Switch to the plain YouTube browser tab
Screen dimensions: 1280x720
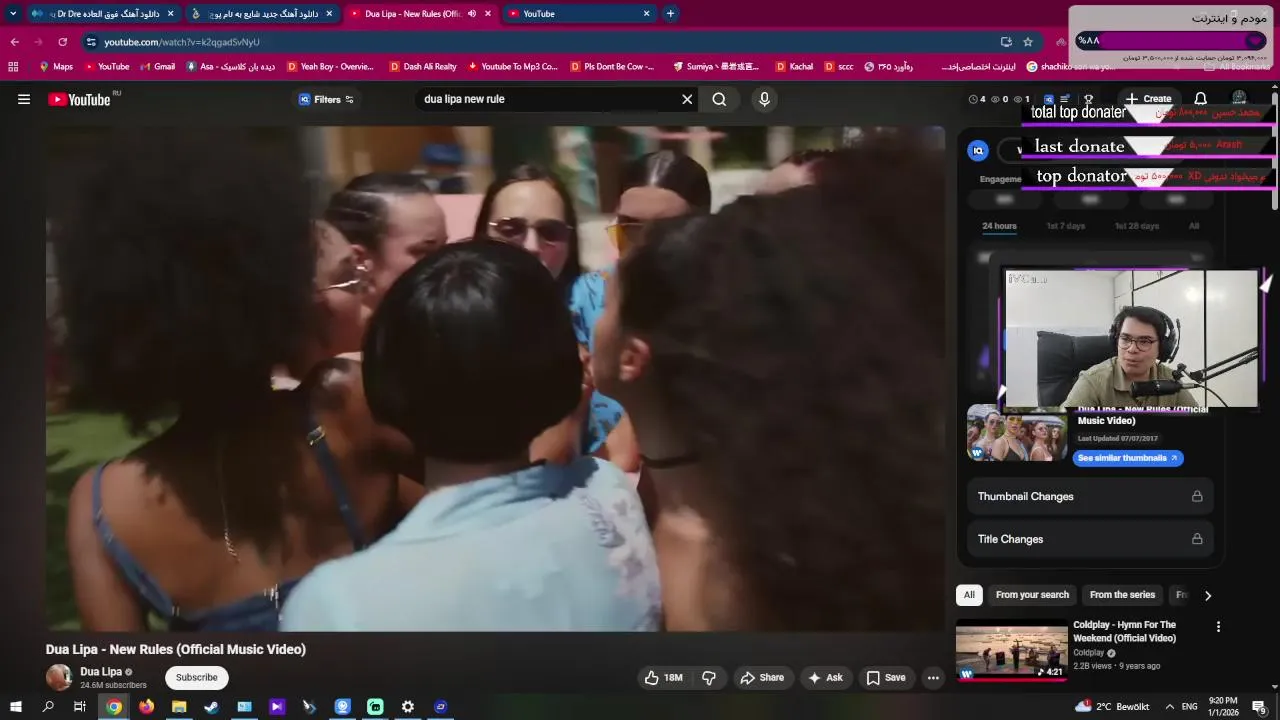(580, 14)
